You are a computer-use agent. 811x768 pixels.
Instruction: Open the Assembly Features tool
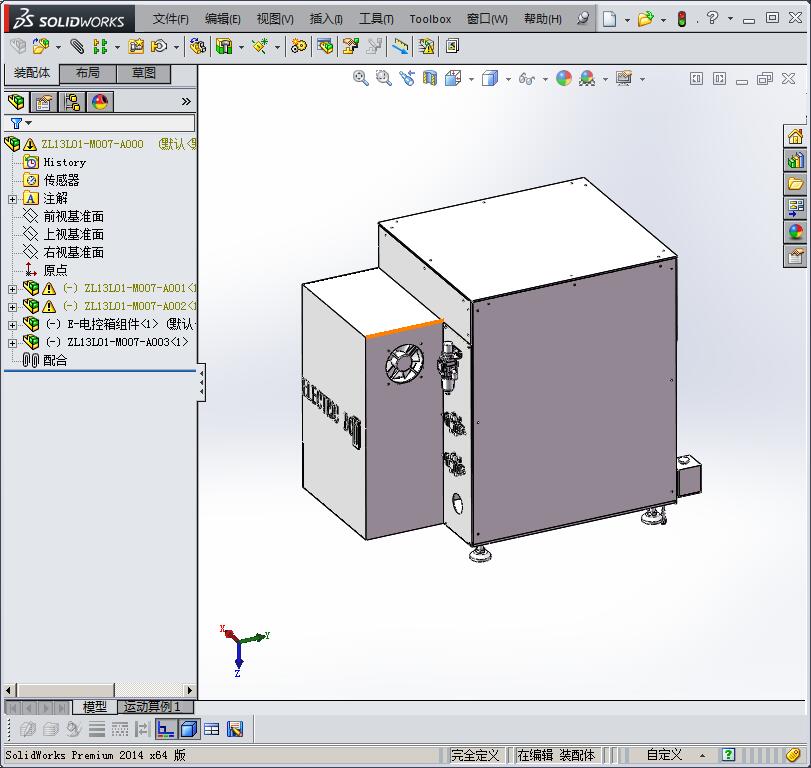224,47
